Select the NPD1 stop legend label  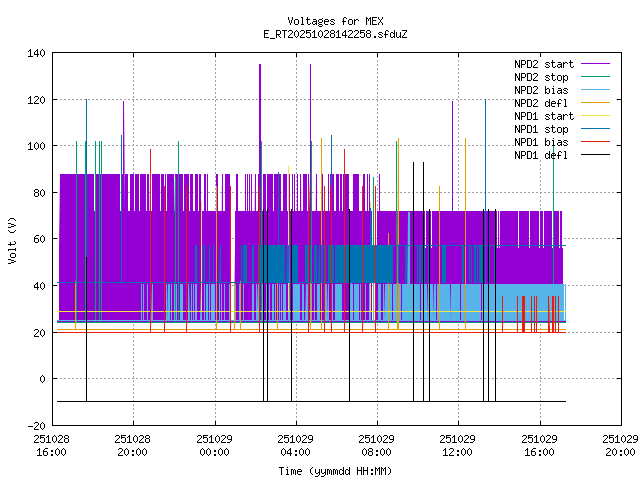click(x=541, y=129)
